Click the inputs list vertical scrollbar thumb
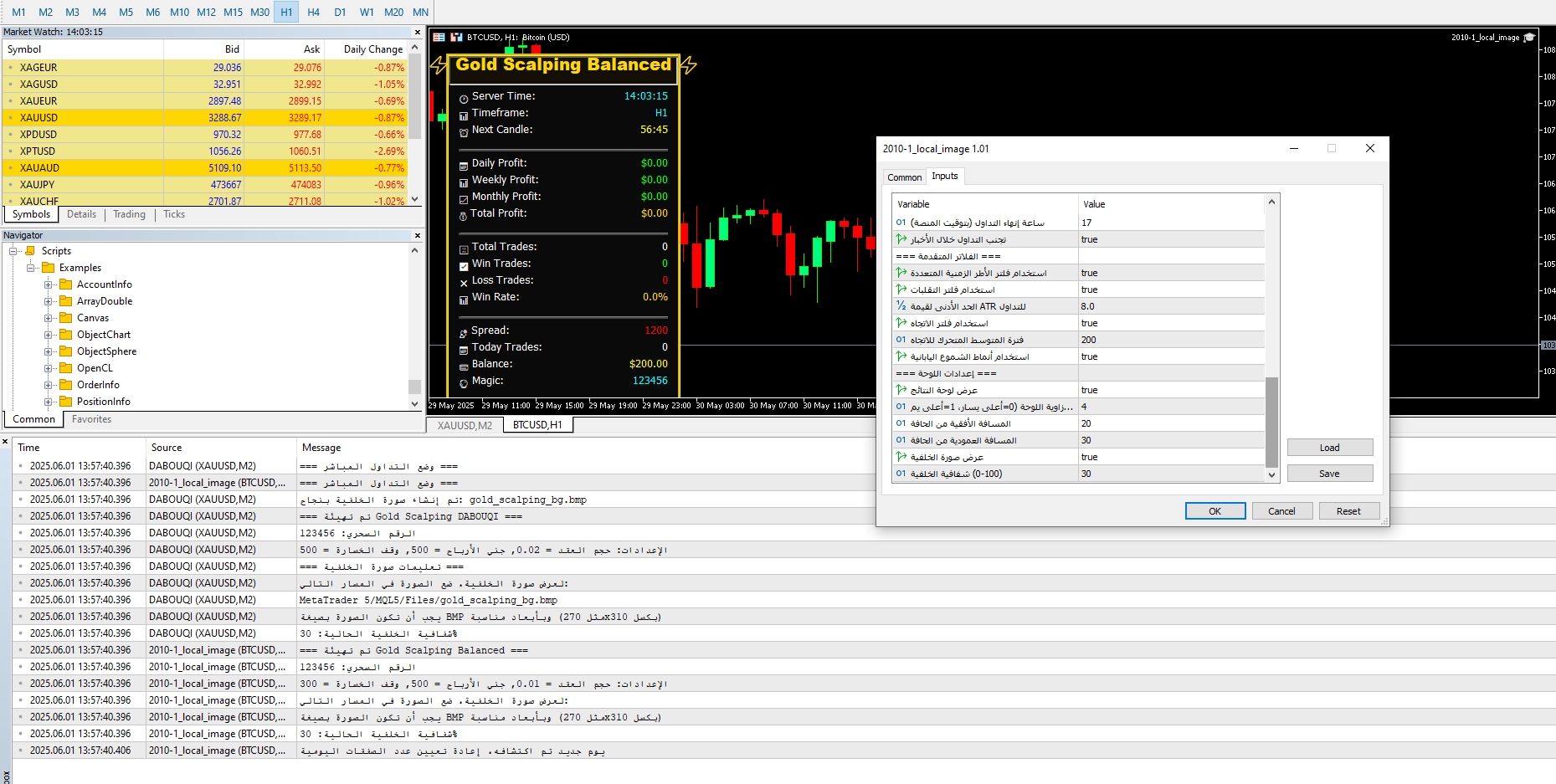Viewport: 1556px width, 784px height. tap(1271, 422)
